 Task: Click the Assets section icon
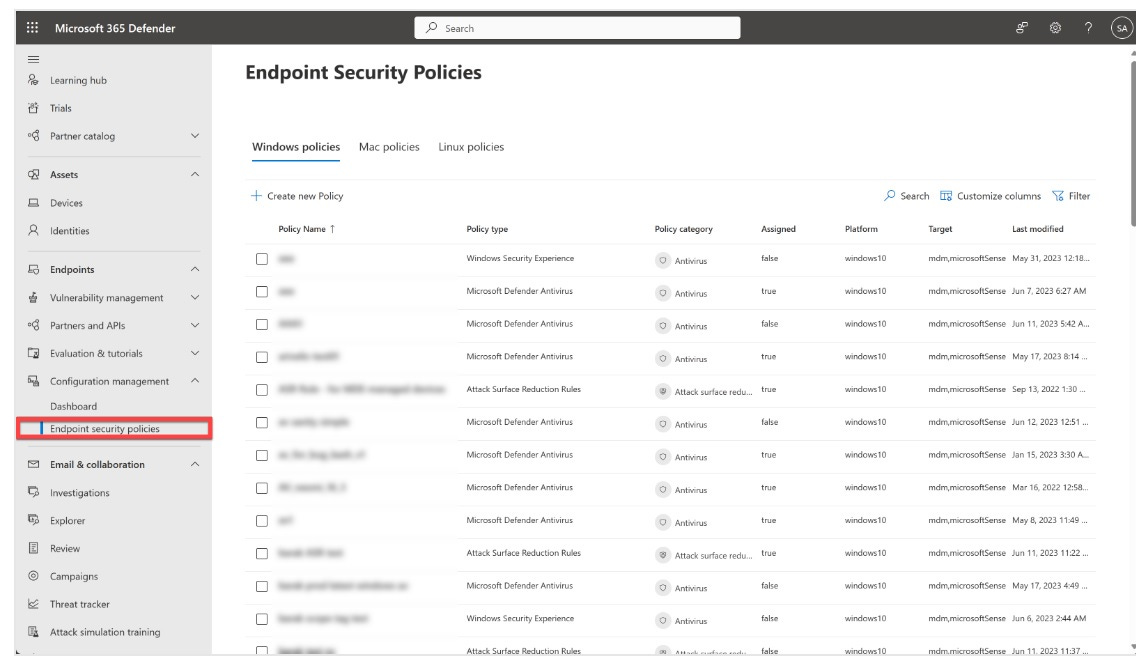pos(33,175)
